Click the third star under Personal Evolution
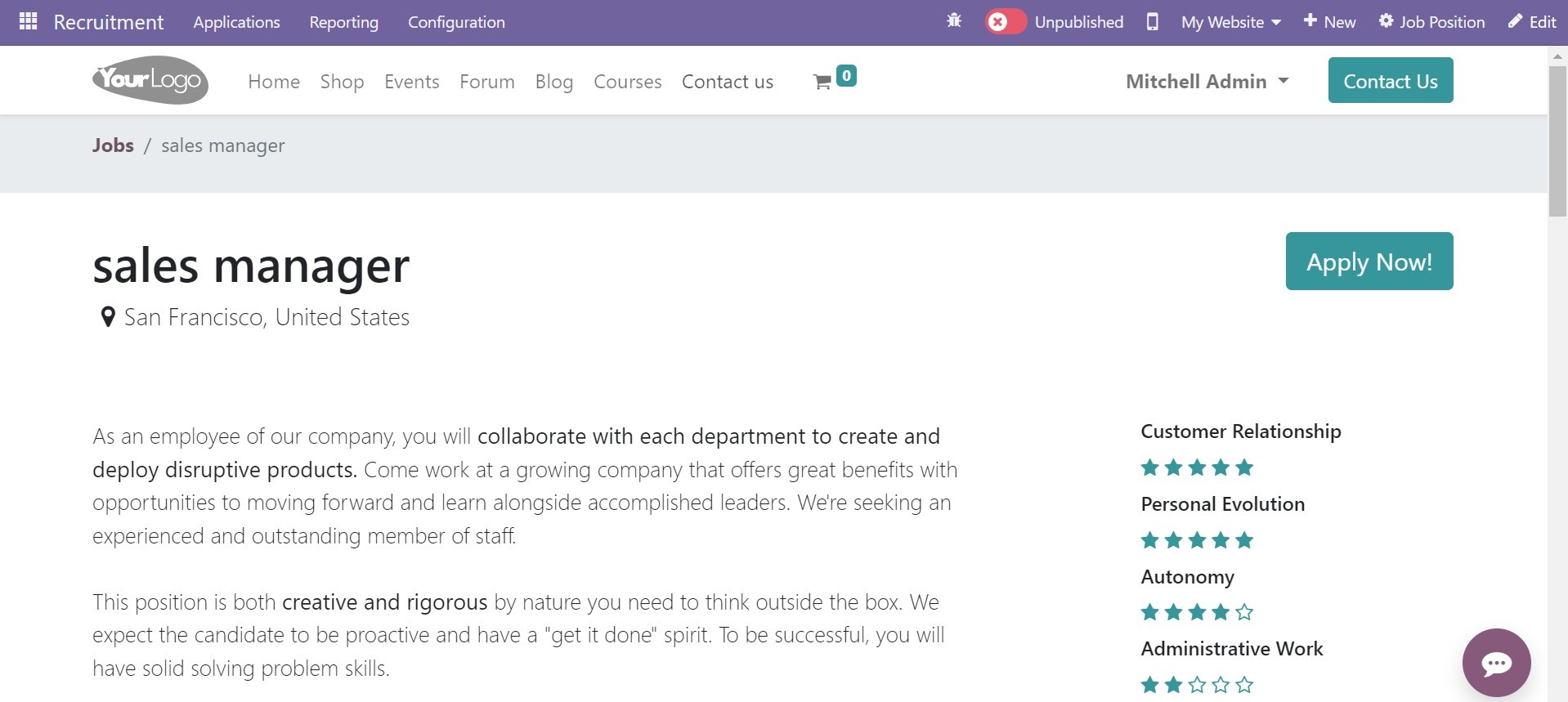1568x702 pixels. 1197,540
